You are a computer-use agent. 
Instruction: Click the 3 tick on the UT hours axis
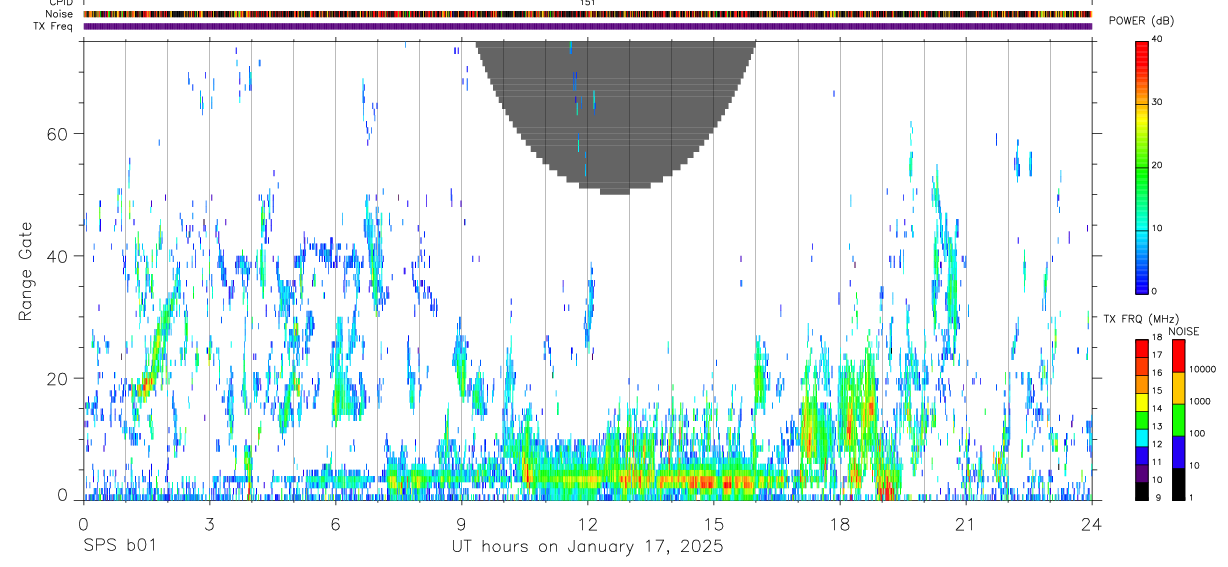[209, 523]
